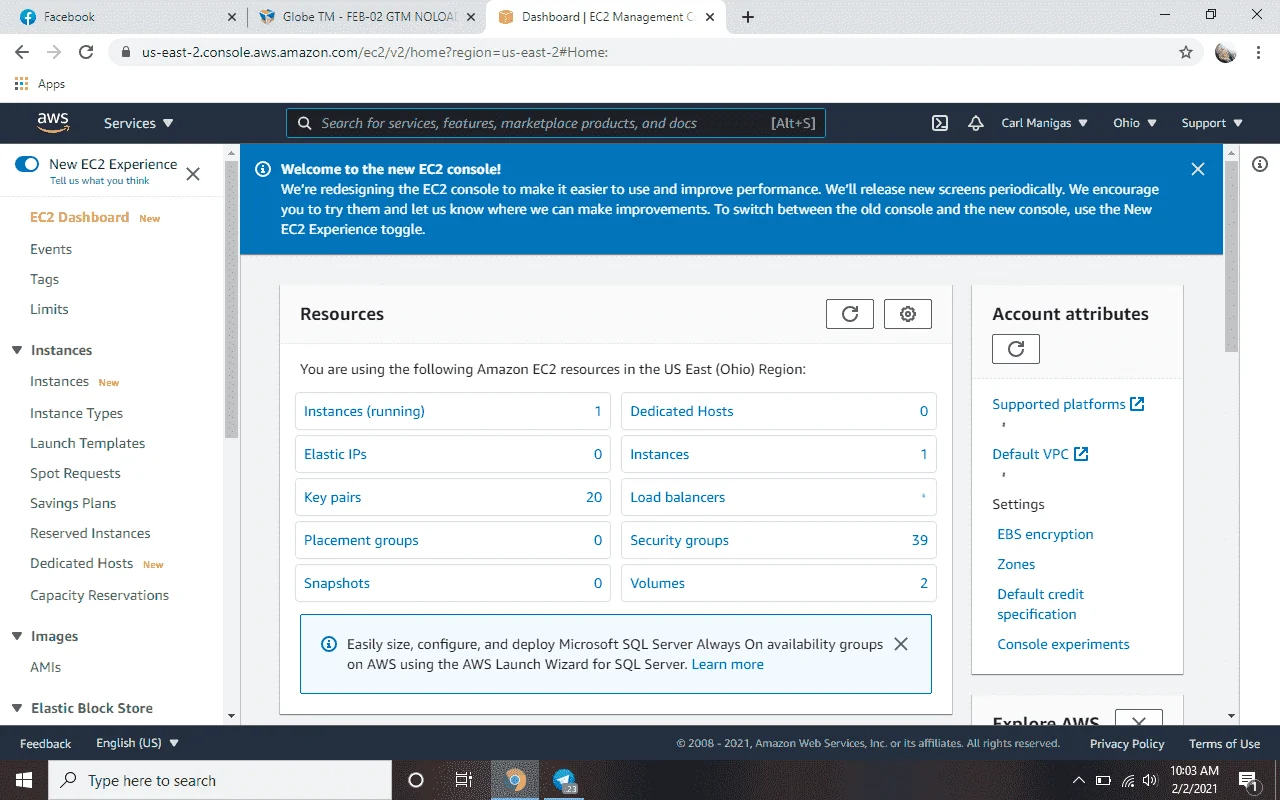Close the Facebook tab
The width and height of the screenshot is (1280, 800).
[x=232, y=17]
